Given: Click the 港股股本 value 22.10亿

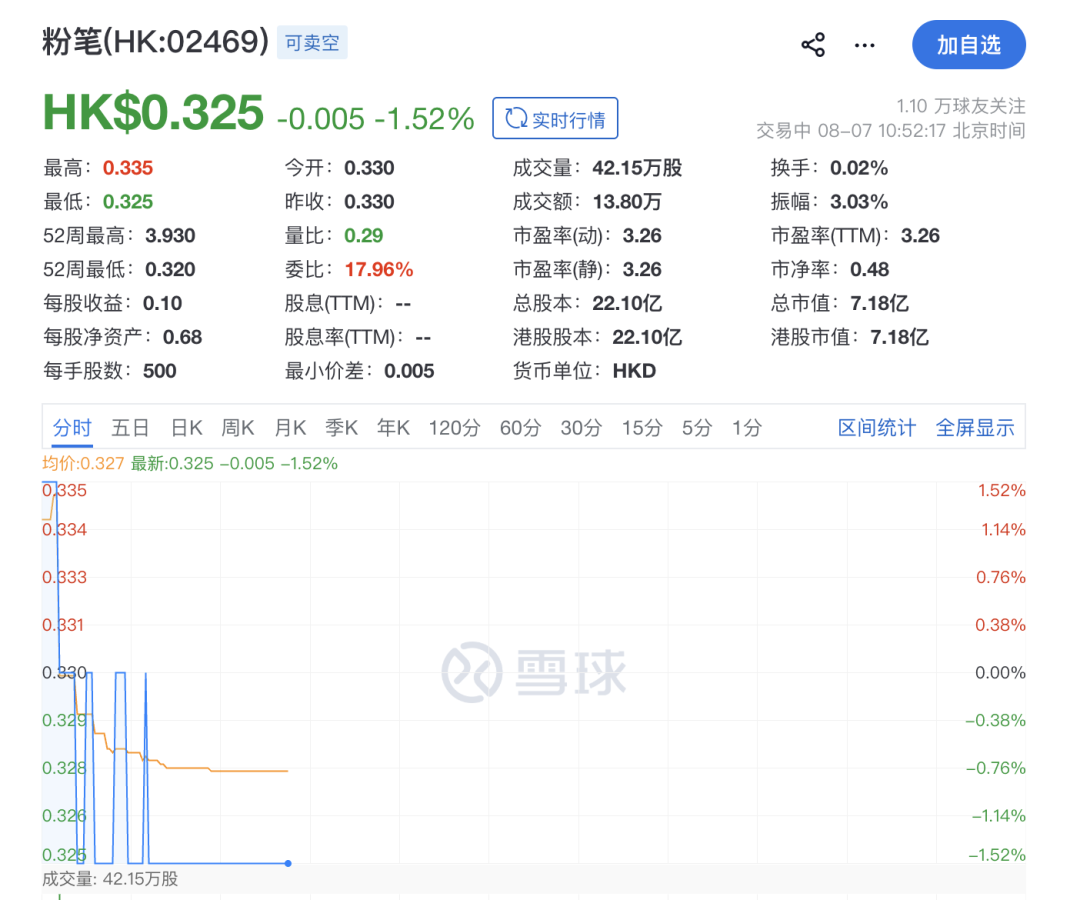Looking at the screenshot, I should coord(647,337).
